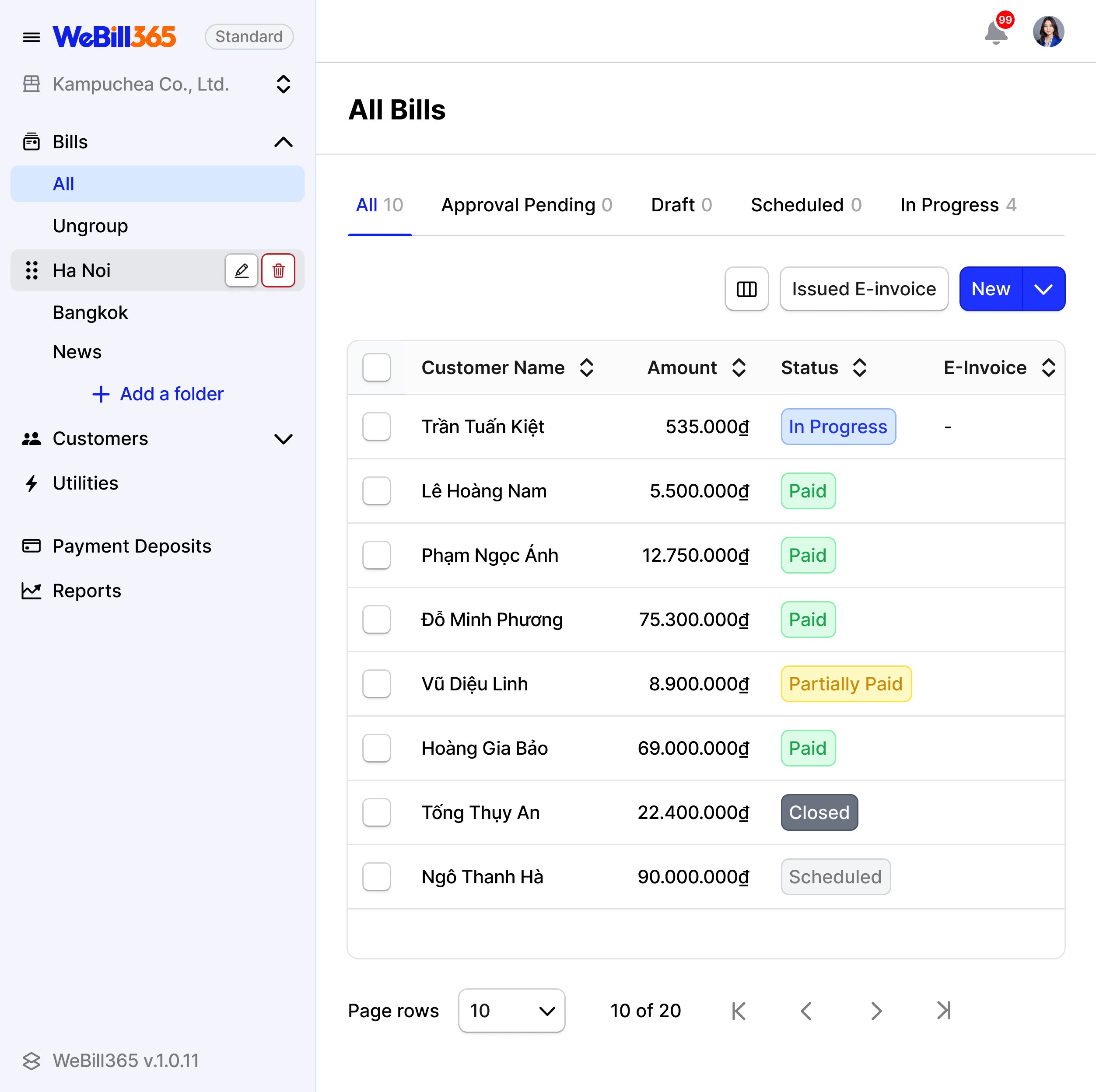Go to the next page arrow
Viewport: 1096px width, 1092px height.
click(x=876, y=1010)
